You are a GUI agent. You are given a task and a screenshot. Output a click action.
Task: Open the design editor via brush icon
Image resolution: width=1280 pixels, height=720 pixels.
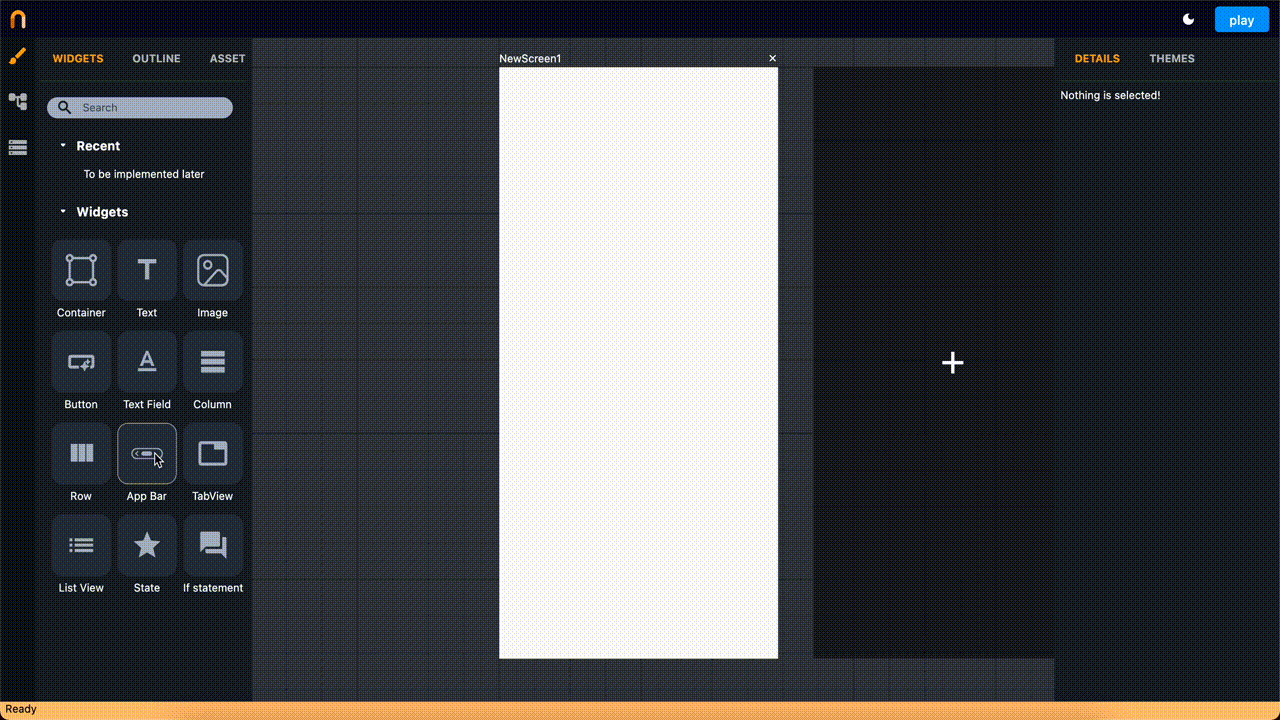17,56
